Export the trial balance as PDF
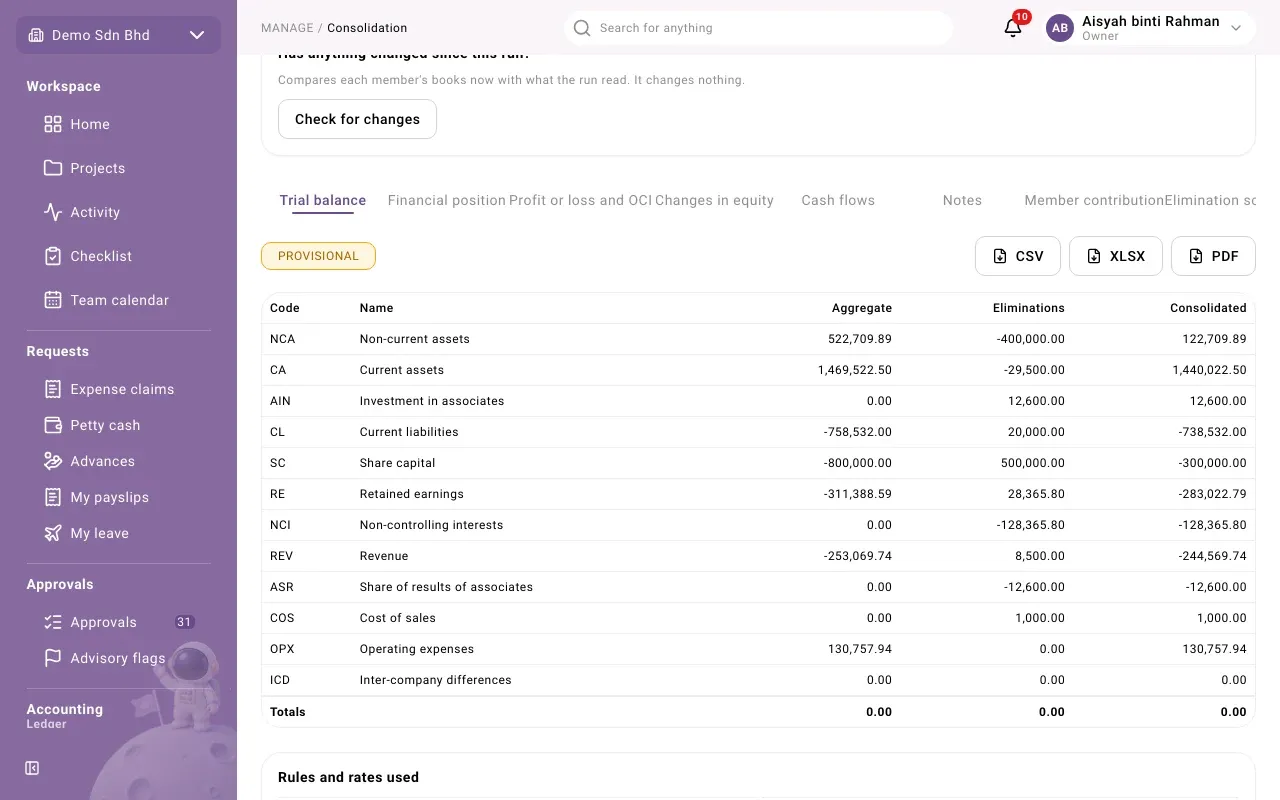Screen dimensions: 1280x800 [x=1213, y=256]
